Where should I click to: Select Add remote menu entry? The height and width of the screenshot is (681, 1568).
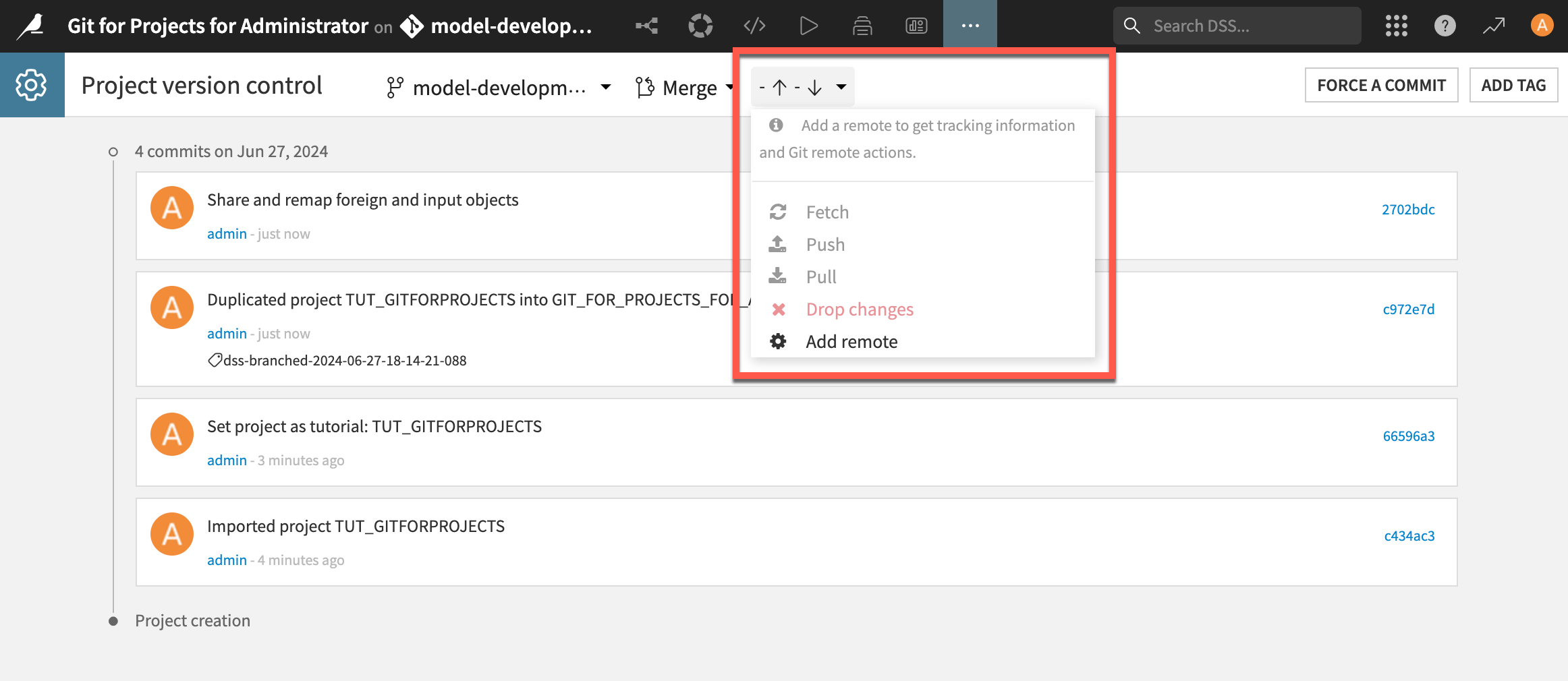(x=851, y=341)
